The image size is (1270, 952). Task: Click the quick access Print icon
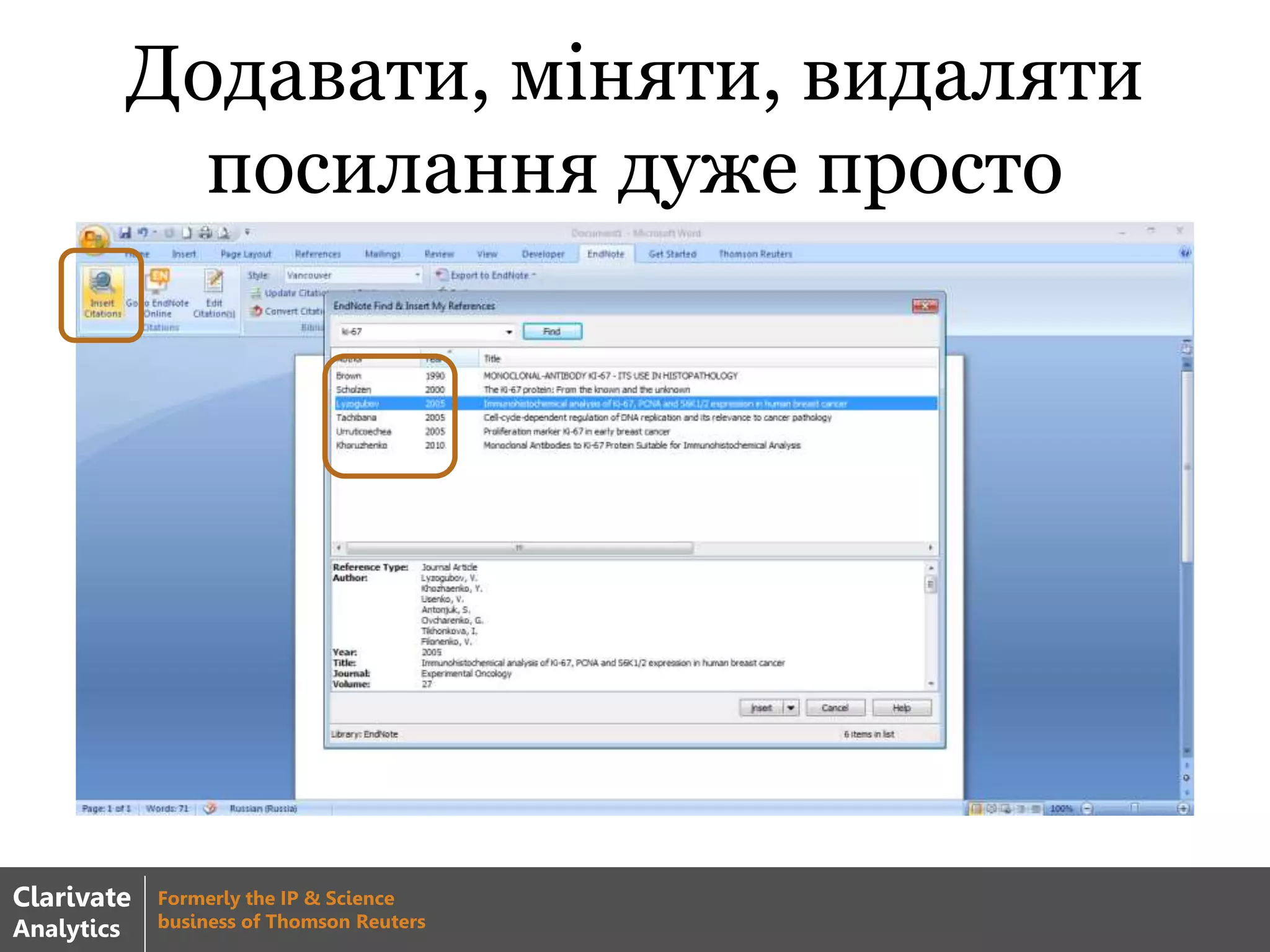pyautogui.click(x=205, y=232)
